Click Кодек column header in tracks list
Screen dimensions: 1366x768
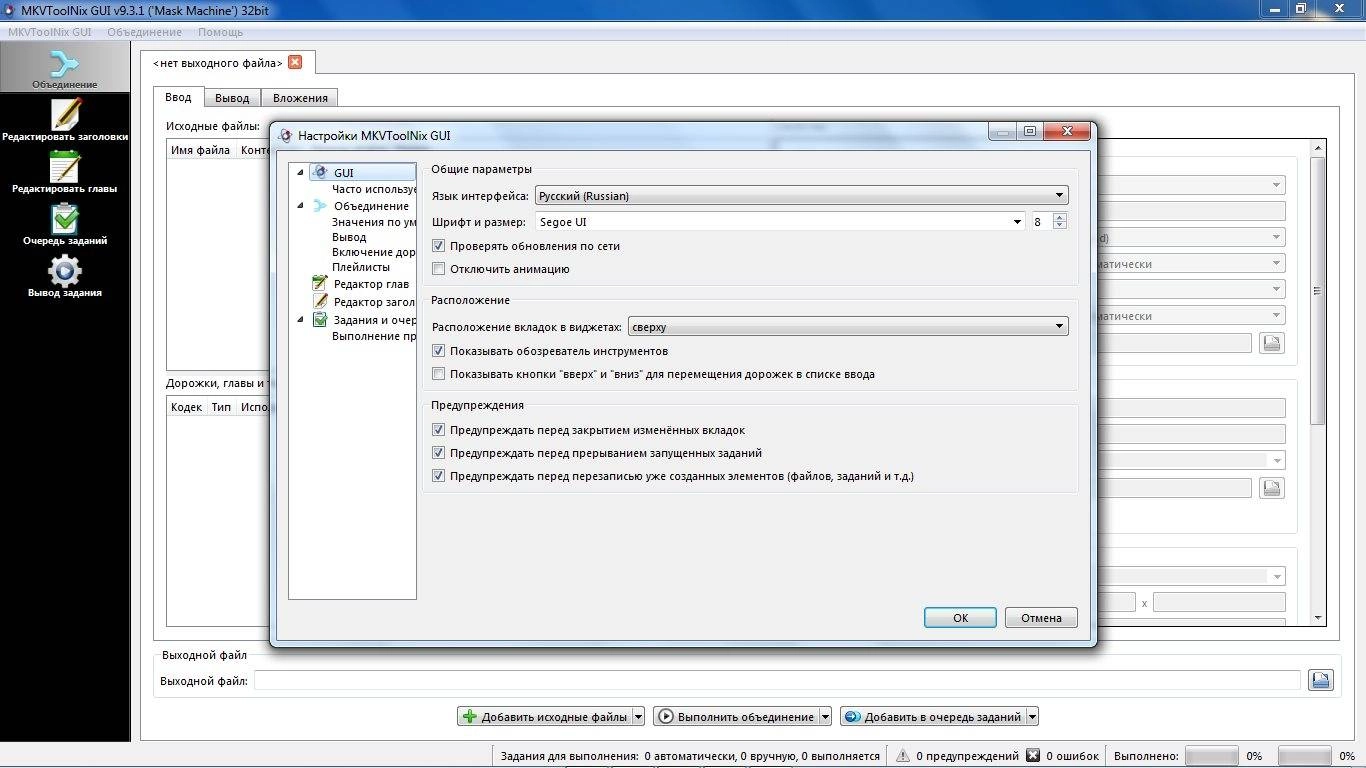coord(186,407)
